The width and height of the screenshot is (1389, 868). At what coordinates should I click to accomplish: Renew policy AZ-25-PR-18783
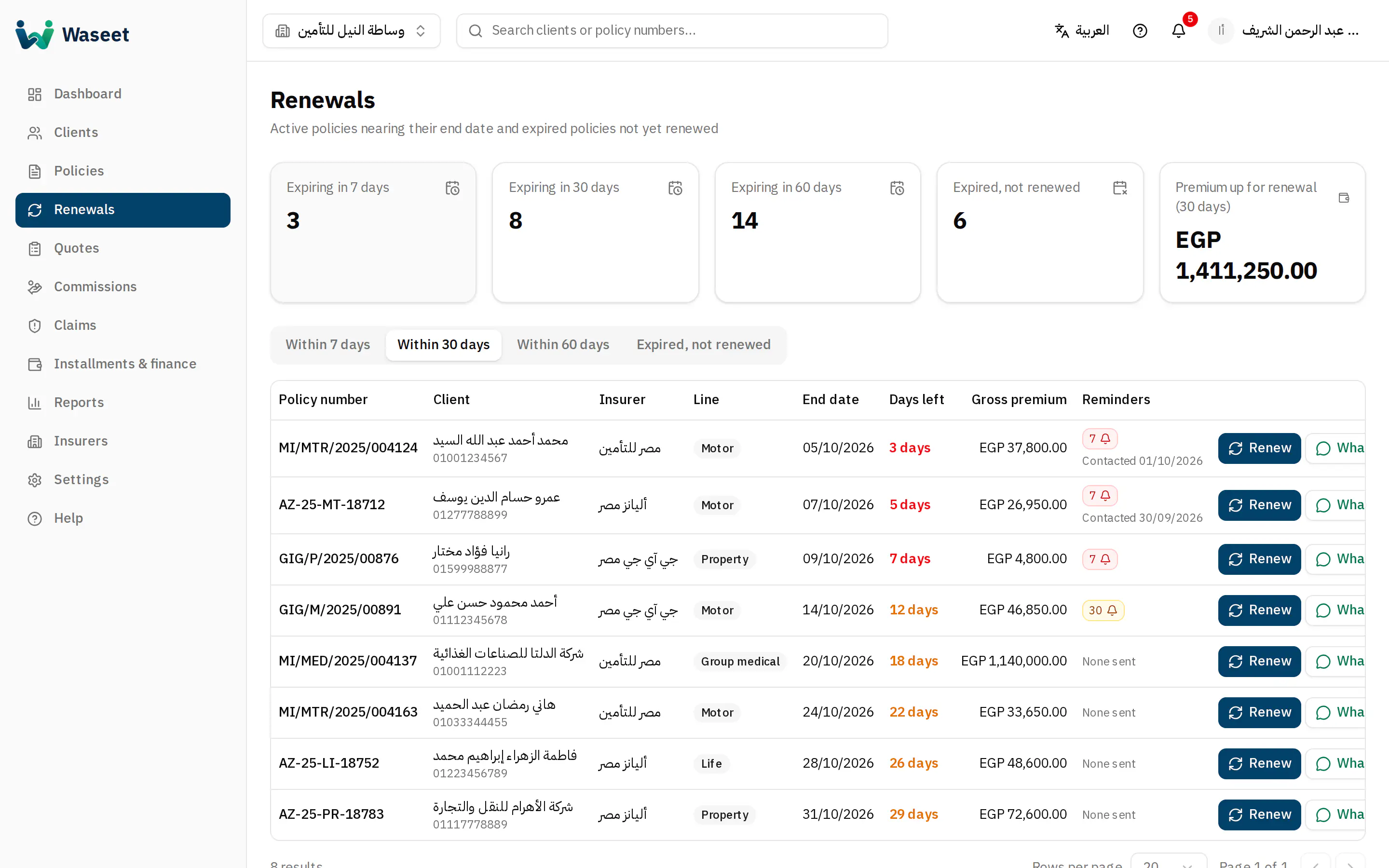(x=1259, y=814)
